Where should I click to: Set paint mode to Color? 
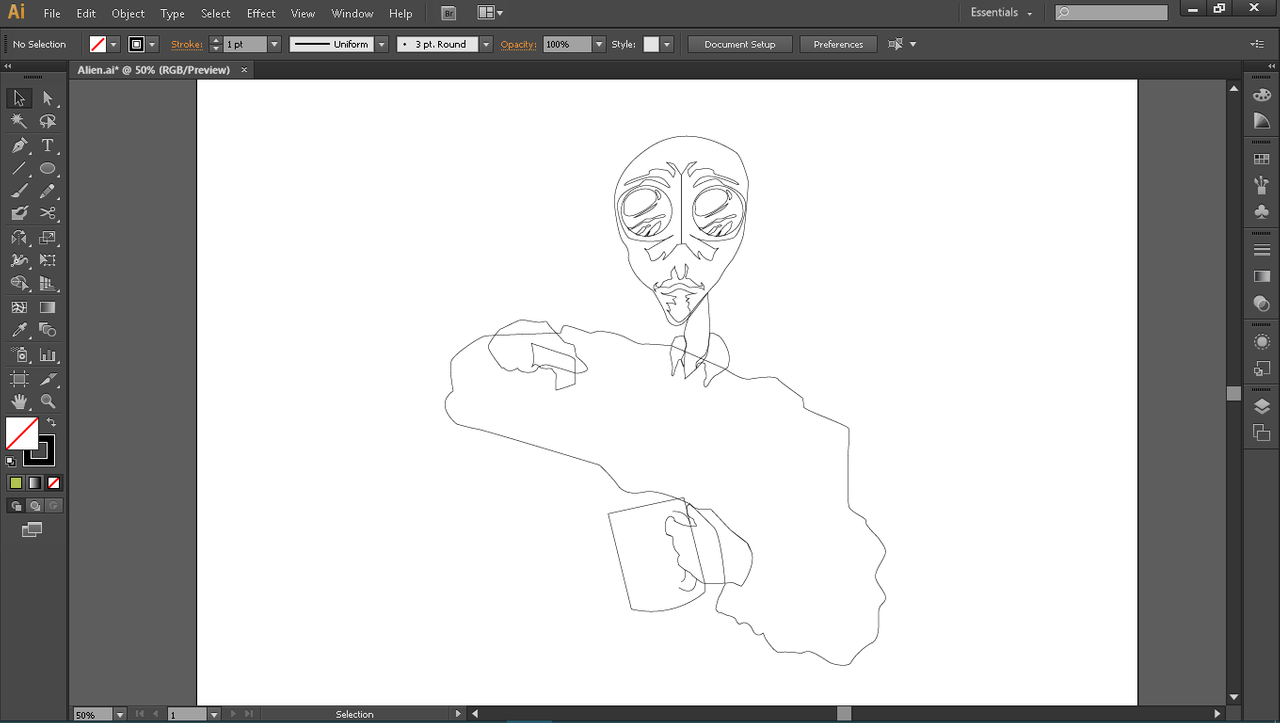[x=16, y=483]
